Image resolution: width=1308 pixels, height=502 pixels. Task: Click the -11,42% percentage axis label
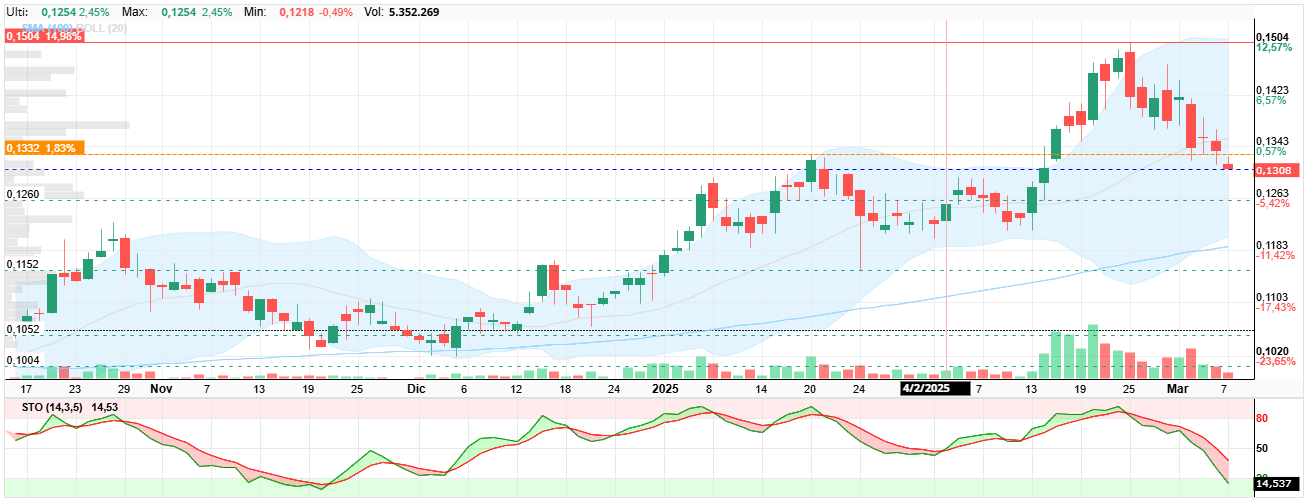[x=1275, y=256]
